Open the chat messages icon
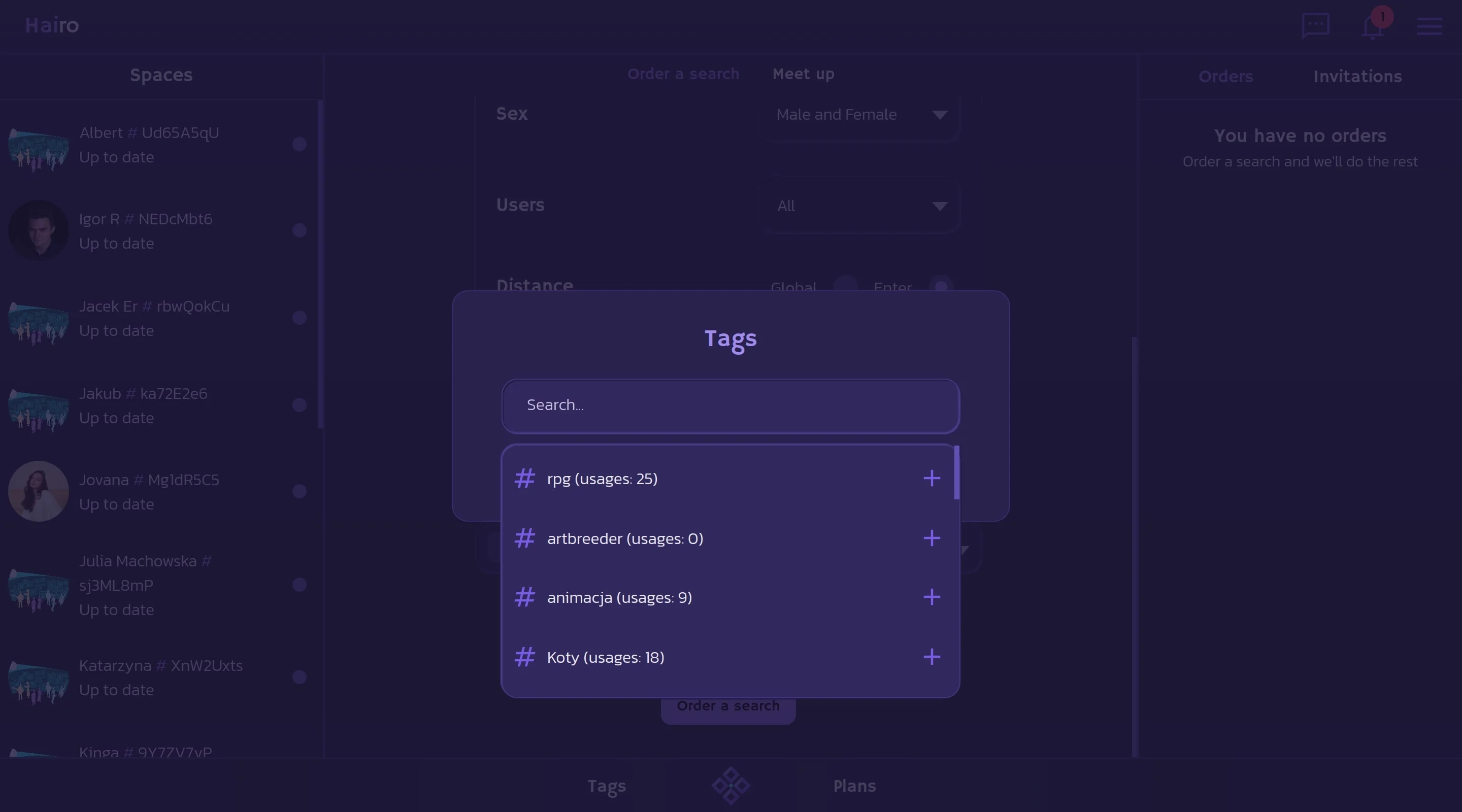The width and height of the screenshot is (1462, 812). 1316,25
